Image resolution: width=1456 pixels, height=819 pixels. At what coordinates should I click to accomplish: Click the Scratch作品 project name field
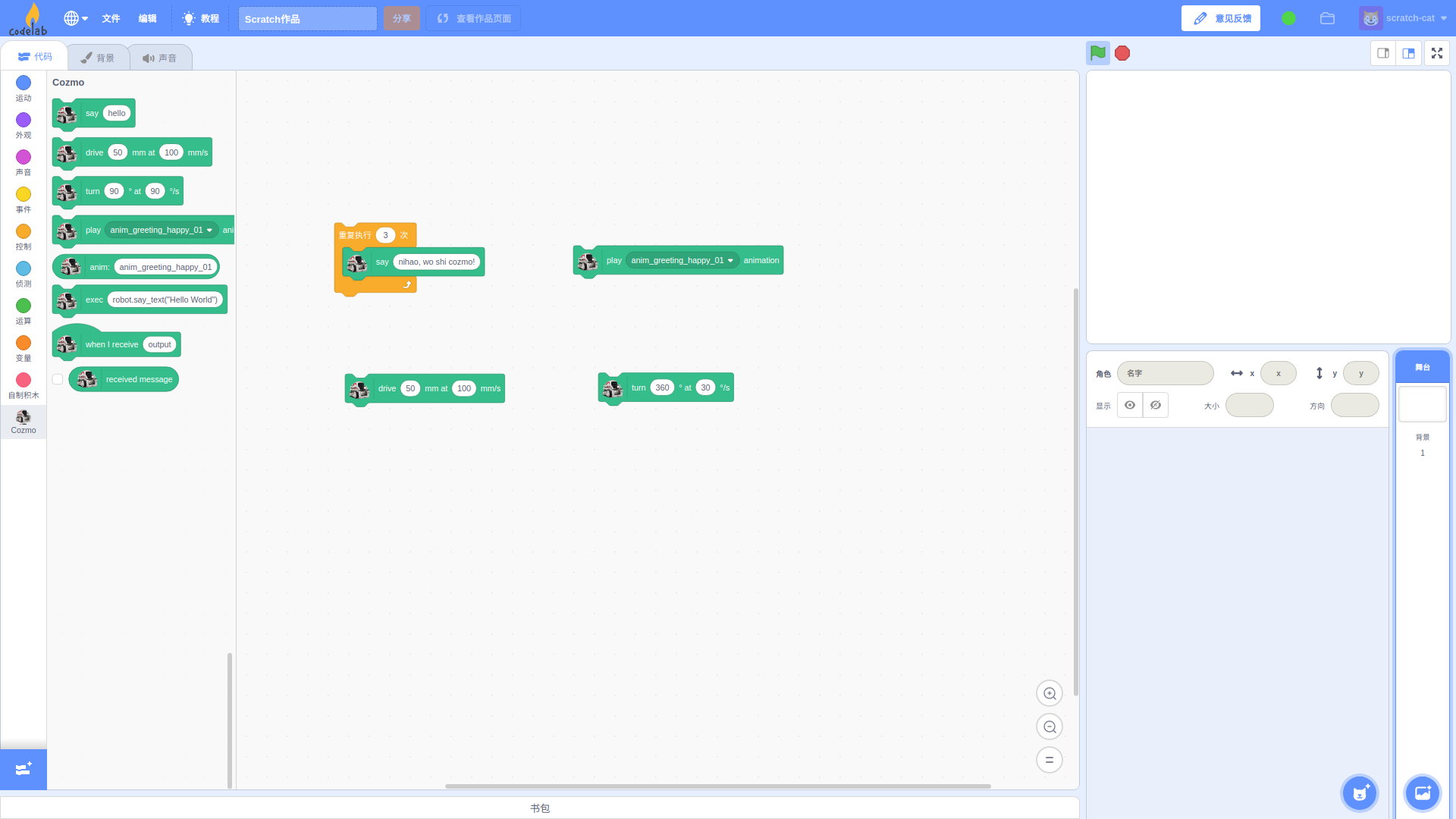[307, 18]
